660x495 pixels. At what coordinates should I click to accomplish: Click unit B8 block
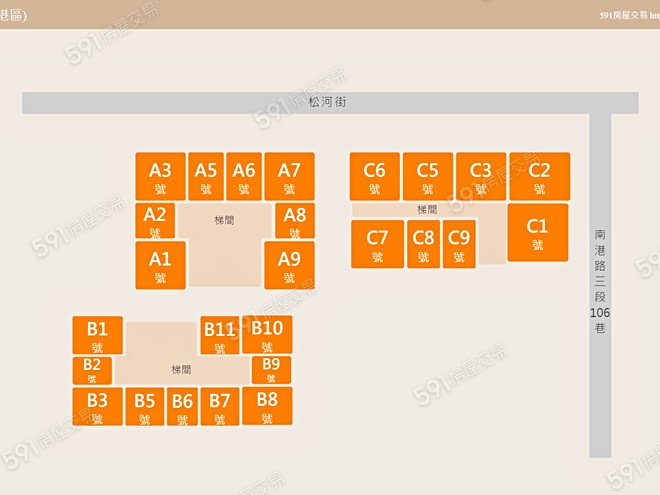pyautogui.click(x=267, y=406)
